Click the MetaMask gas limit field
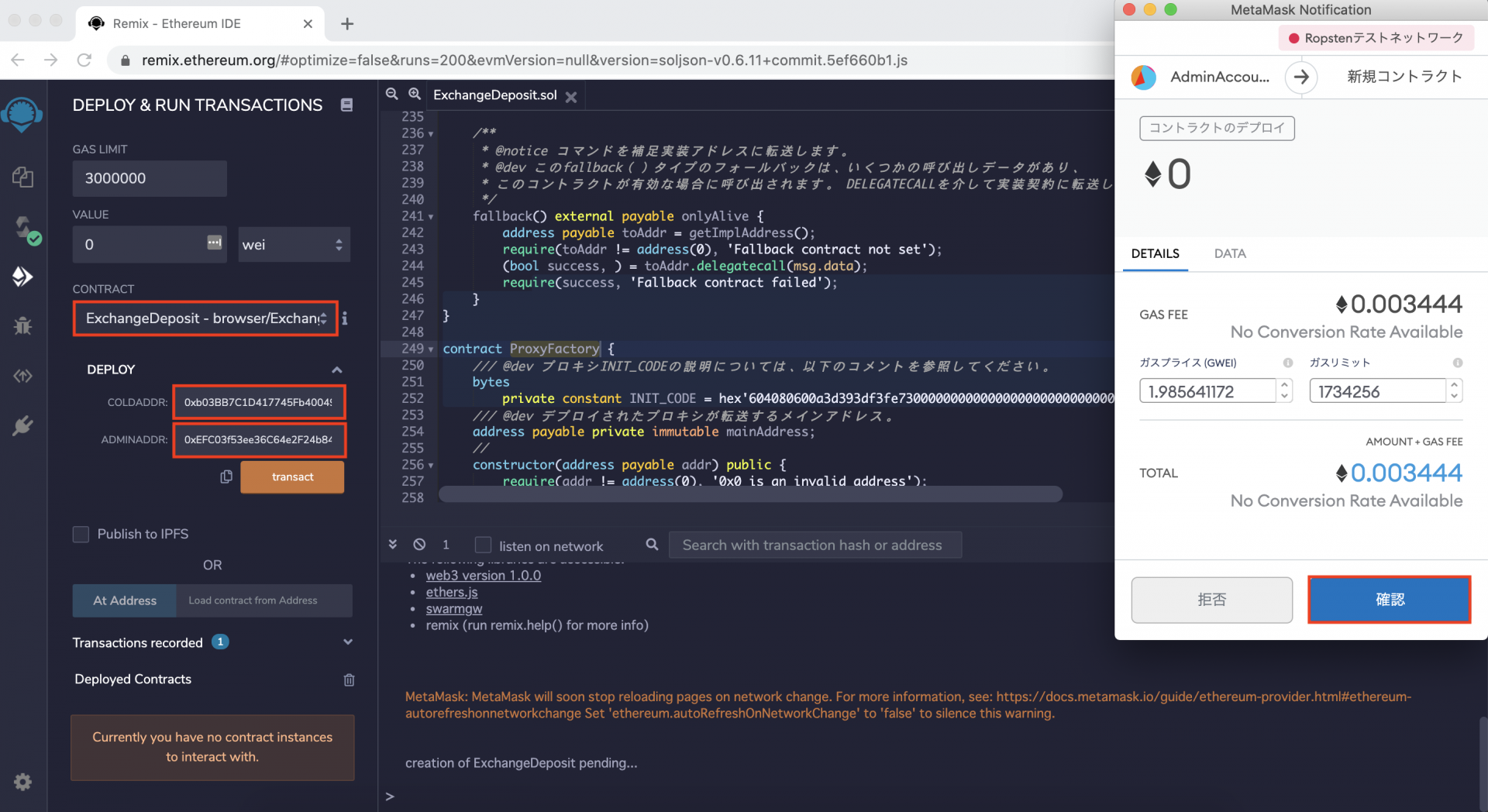 1377,391
